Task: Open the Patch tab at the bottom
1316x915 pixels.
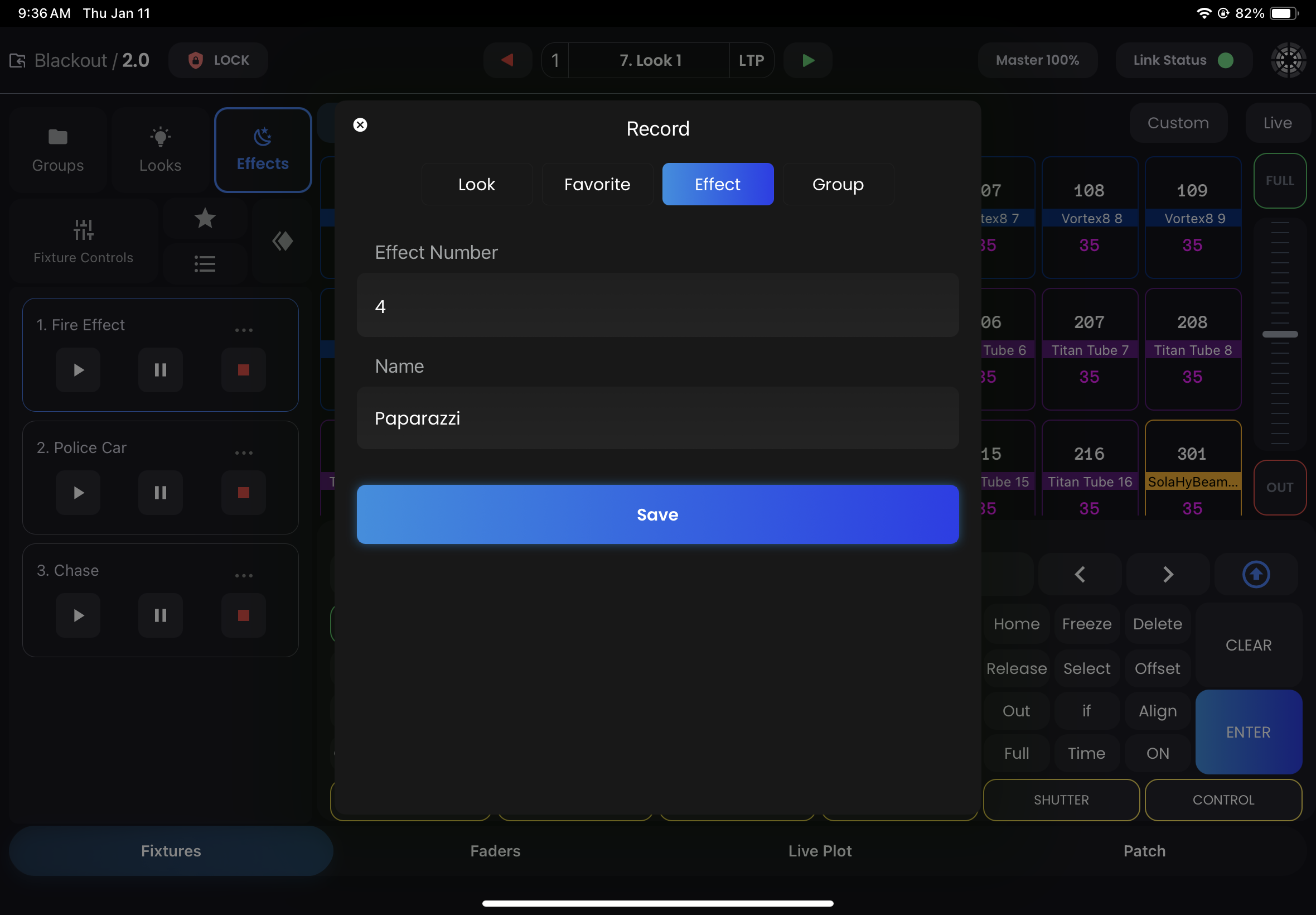Action: [1144, 851]
